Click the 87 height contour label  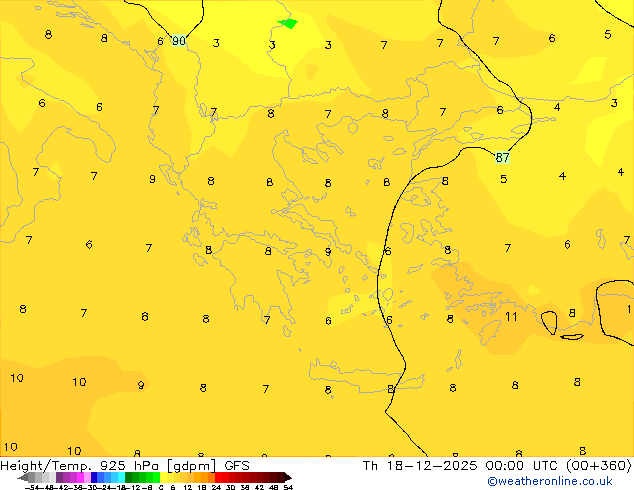pyautogui.click(x=502, y=157)
